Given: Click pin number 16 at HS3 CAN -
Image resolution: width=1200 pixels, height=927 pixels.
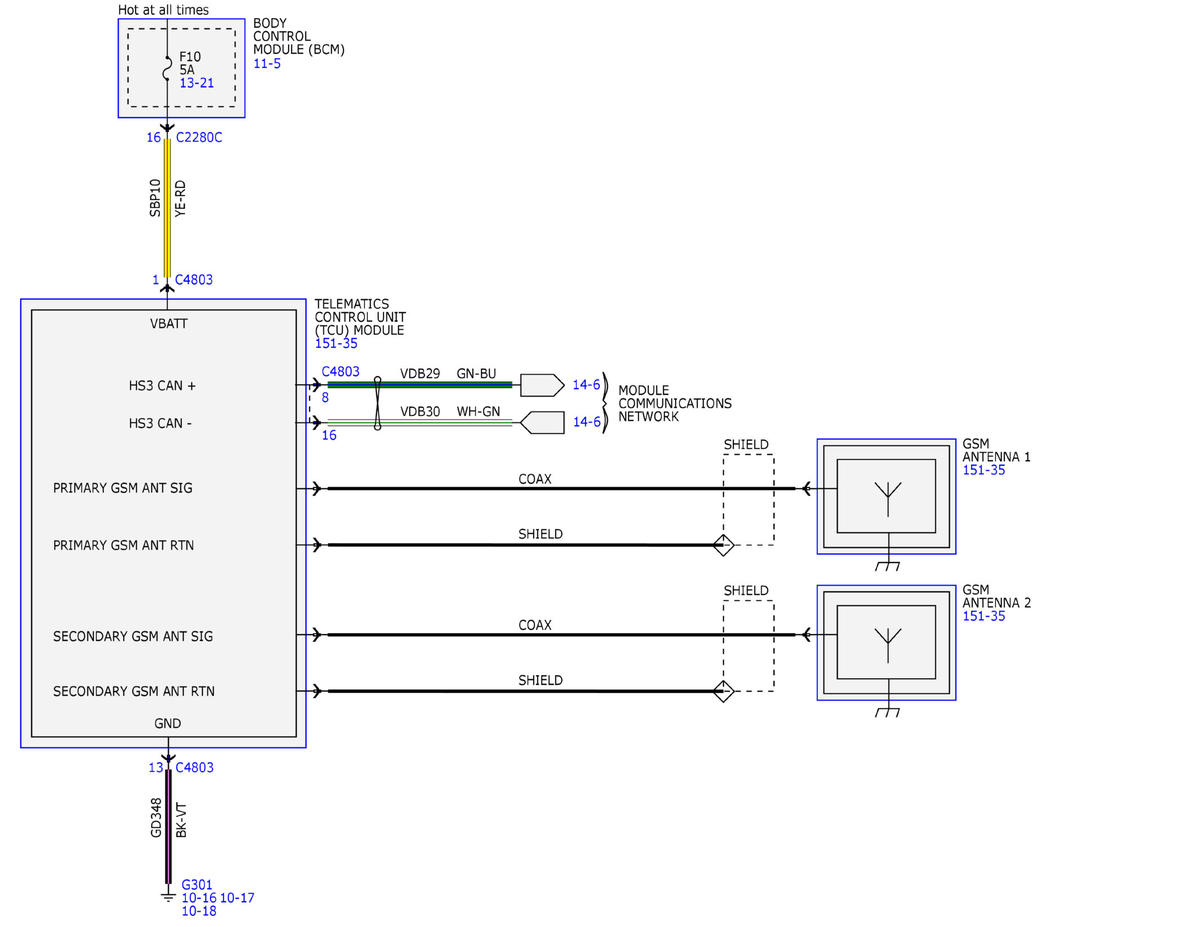Looking at the screenshot, I should pyautogui.click(x=329, y=435).
